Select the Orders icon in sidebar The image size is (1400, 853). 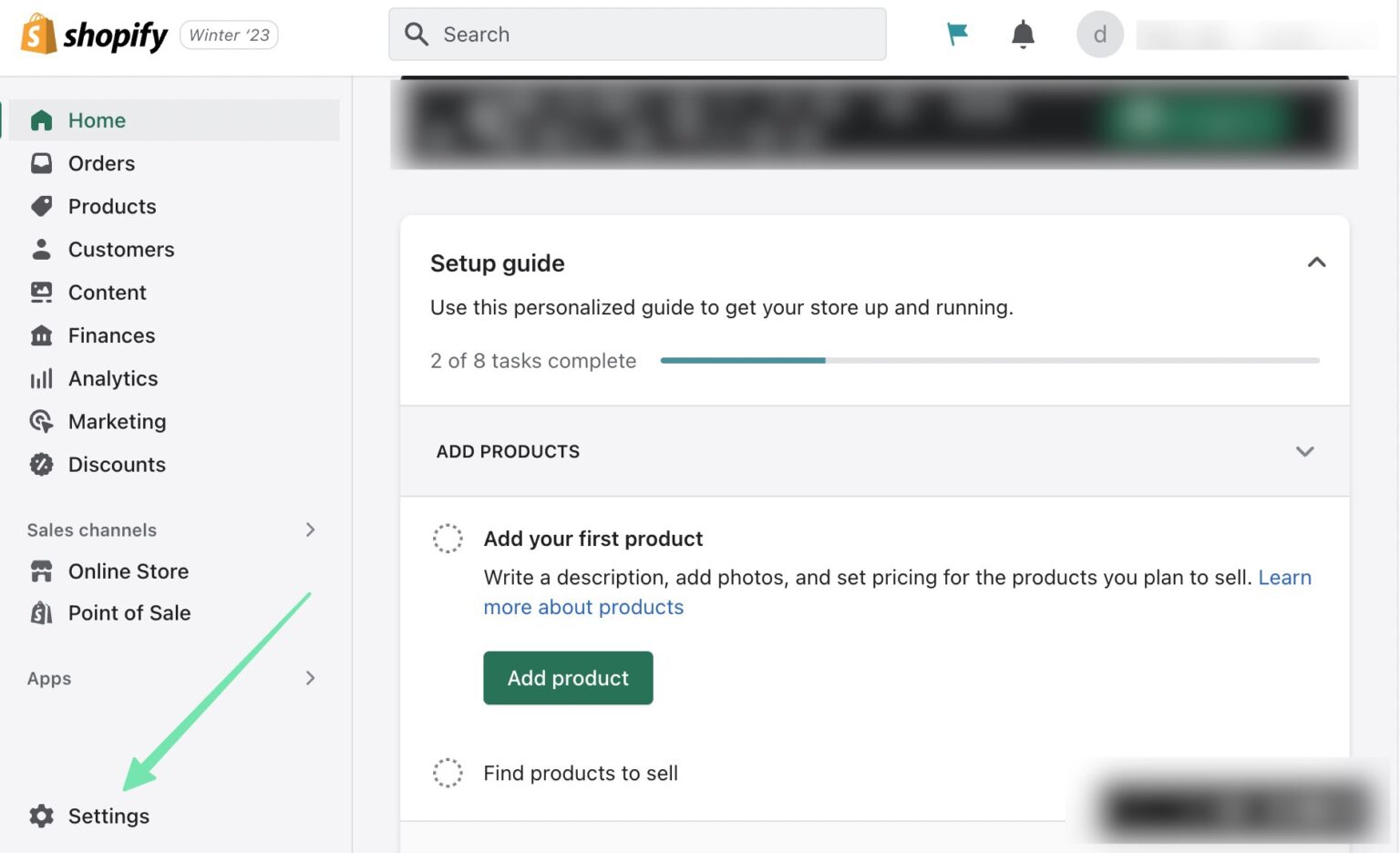(x=41, y=163)
